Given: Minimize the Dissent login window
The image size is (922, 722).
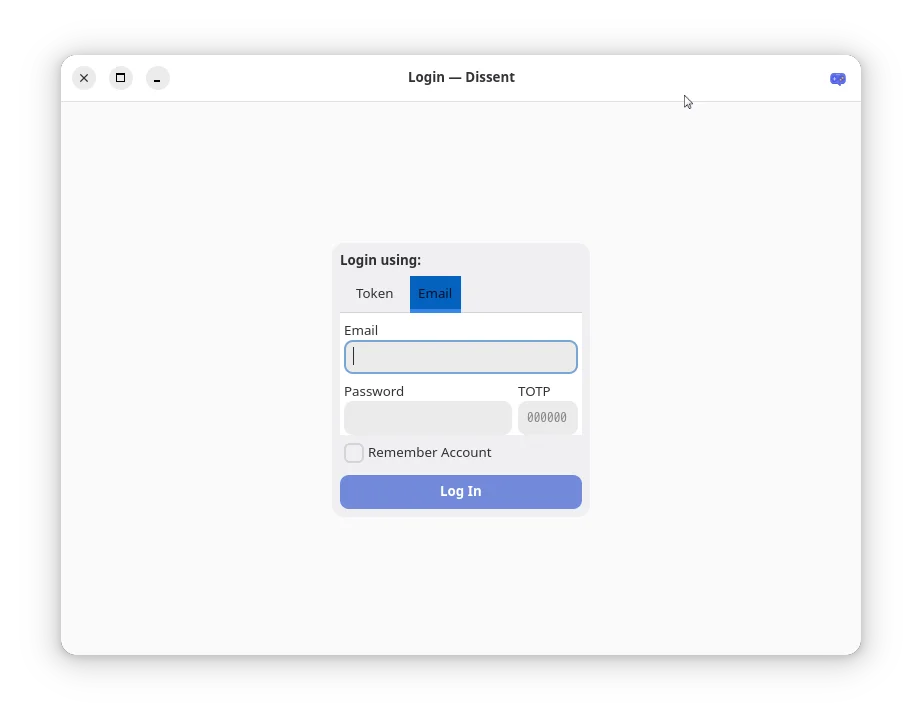Looking at the screenshot, I should (157, 78).
